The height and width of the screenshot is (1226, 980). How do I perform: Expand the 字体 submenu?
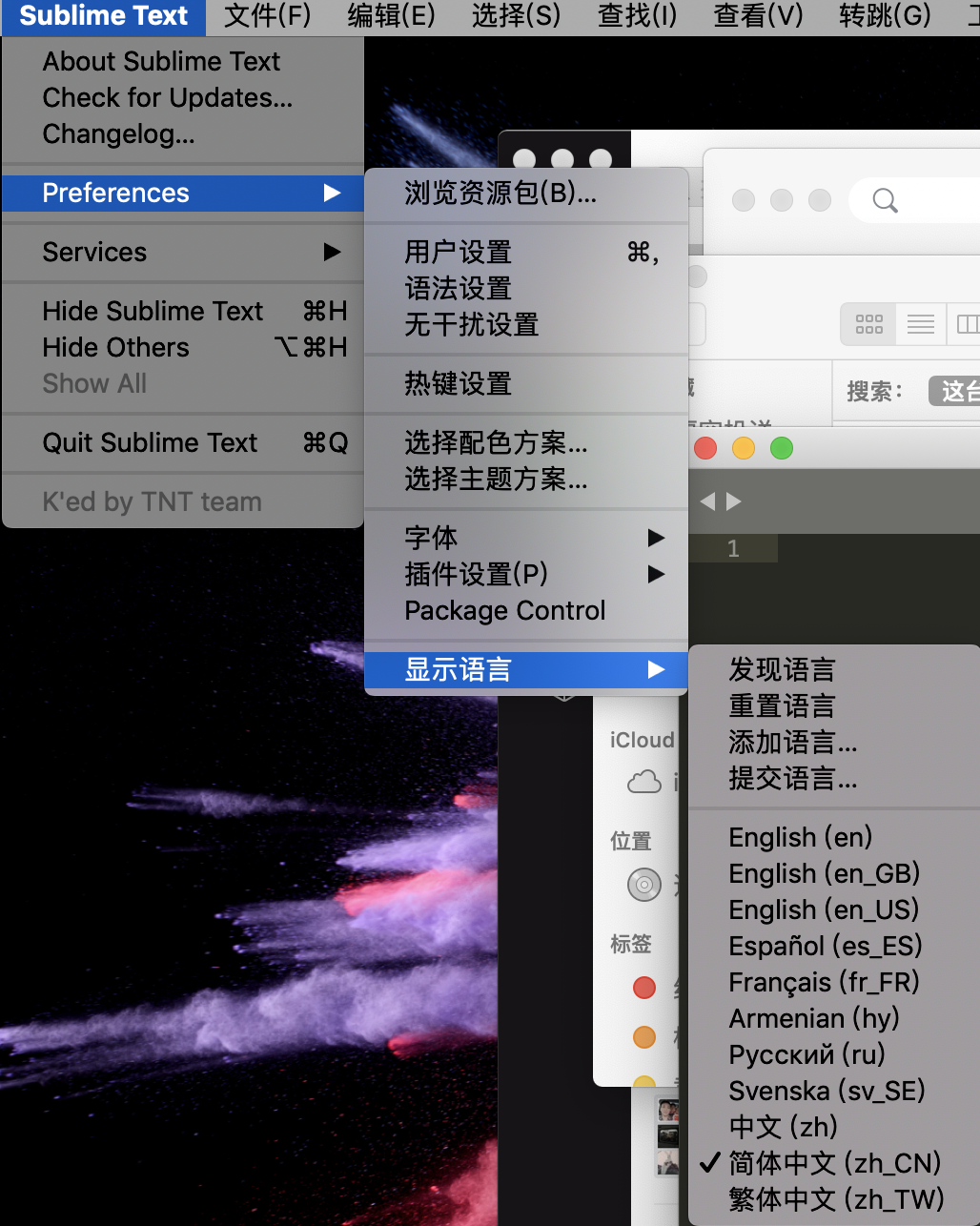tap(526, 538)
